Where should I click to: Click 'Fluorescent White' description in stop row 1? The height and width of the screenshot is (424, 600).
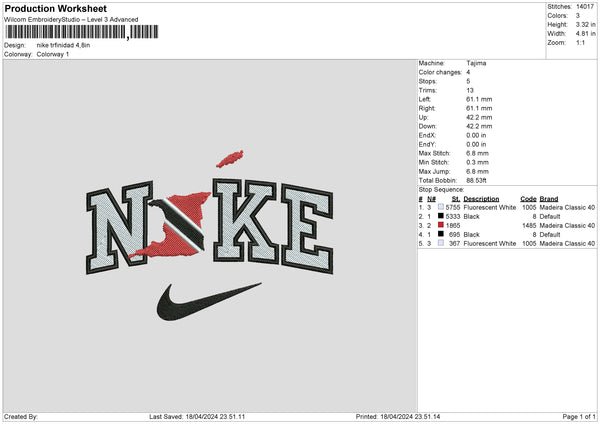(x=489, y=207)
